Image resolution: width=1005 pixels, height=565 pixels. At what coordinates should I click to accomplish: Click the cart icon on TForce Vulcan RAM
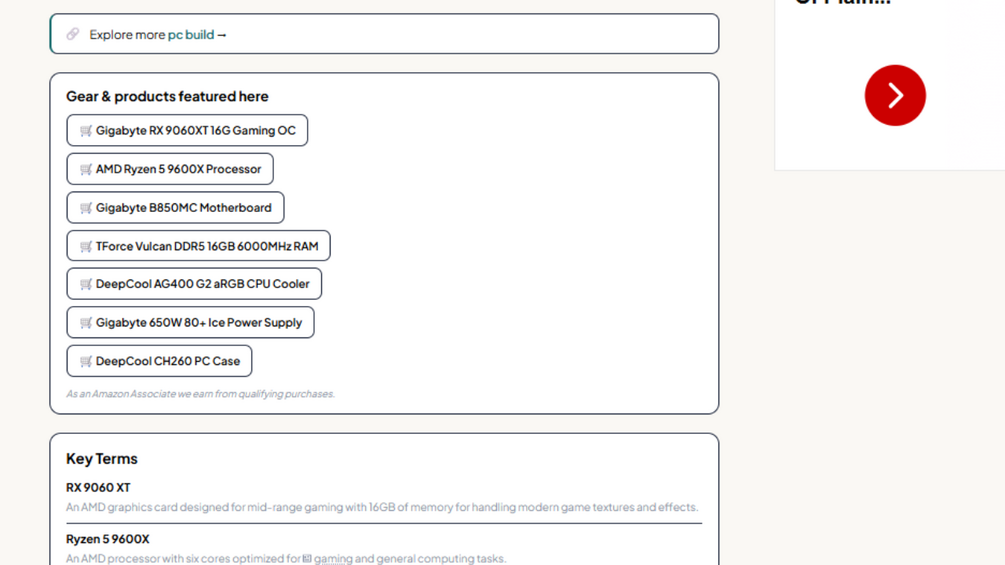point(86,246)
